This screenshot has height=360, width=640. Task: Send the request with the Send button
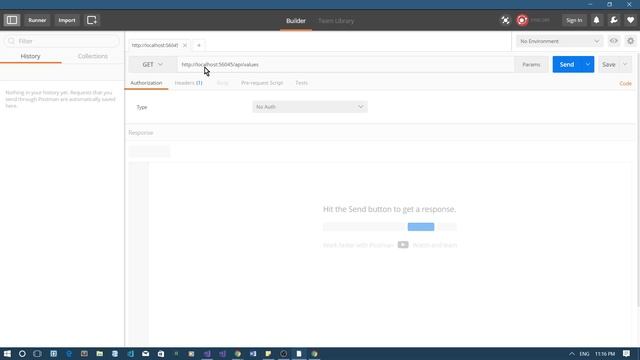tap(567, 64)
